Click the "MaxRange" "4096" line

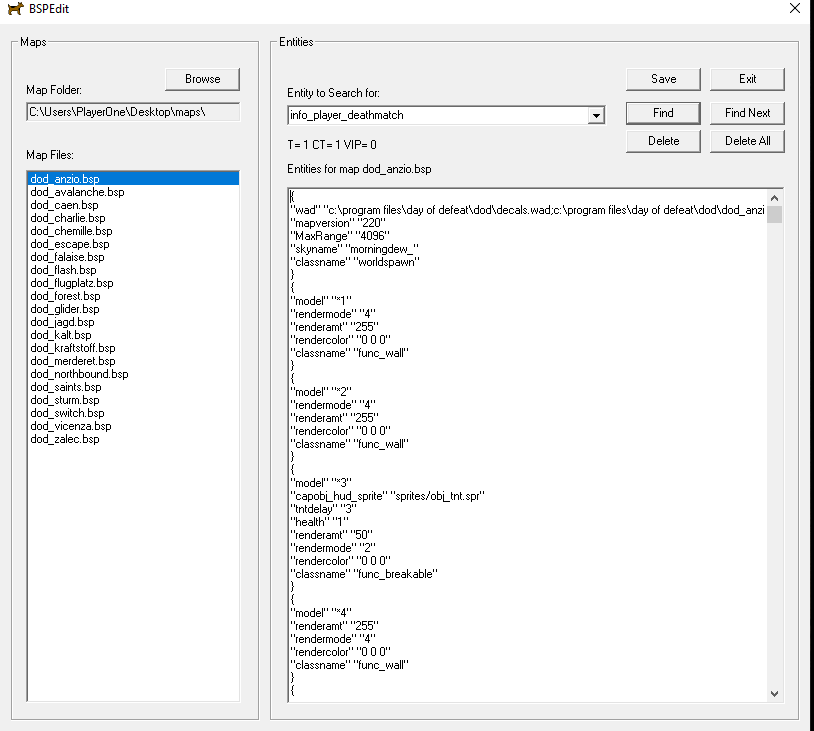[340, 236]
